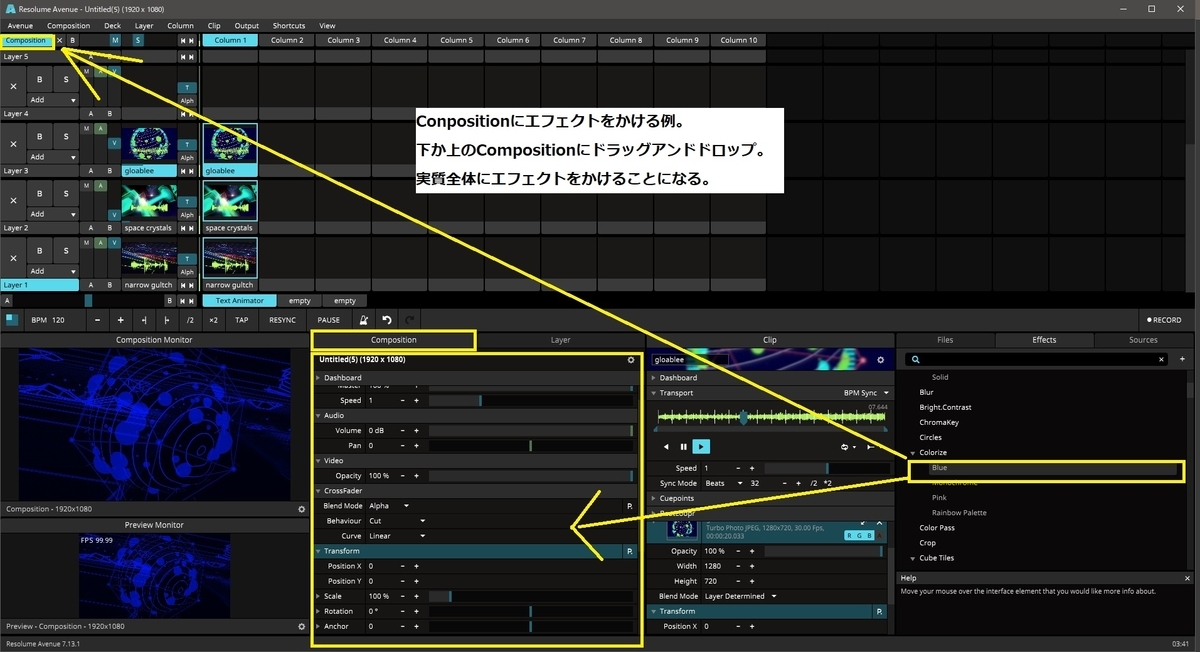
Task: Clear Layer 3 with its X button
Action: [x=13, y=144]
